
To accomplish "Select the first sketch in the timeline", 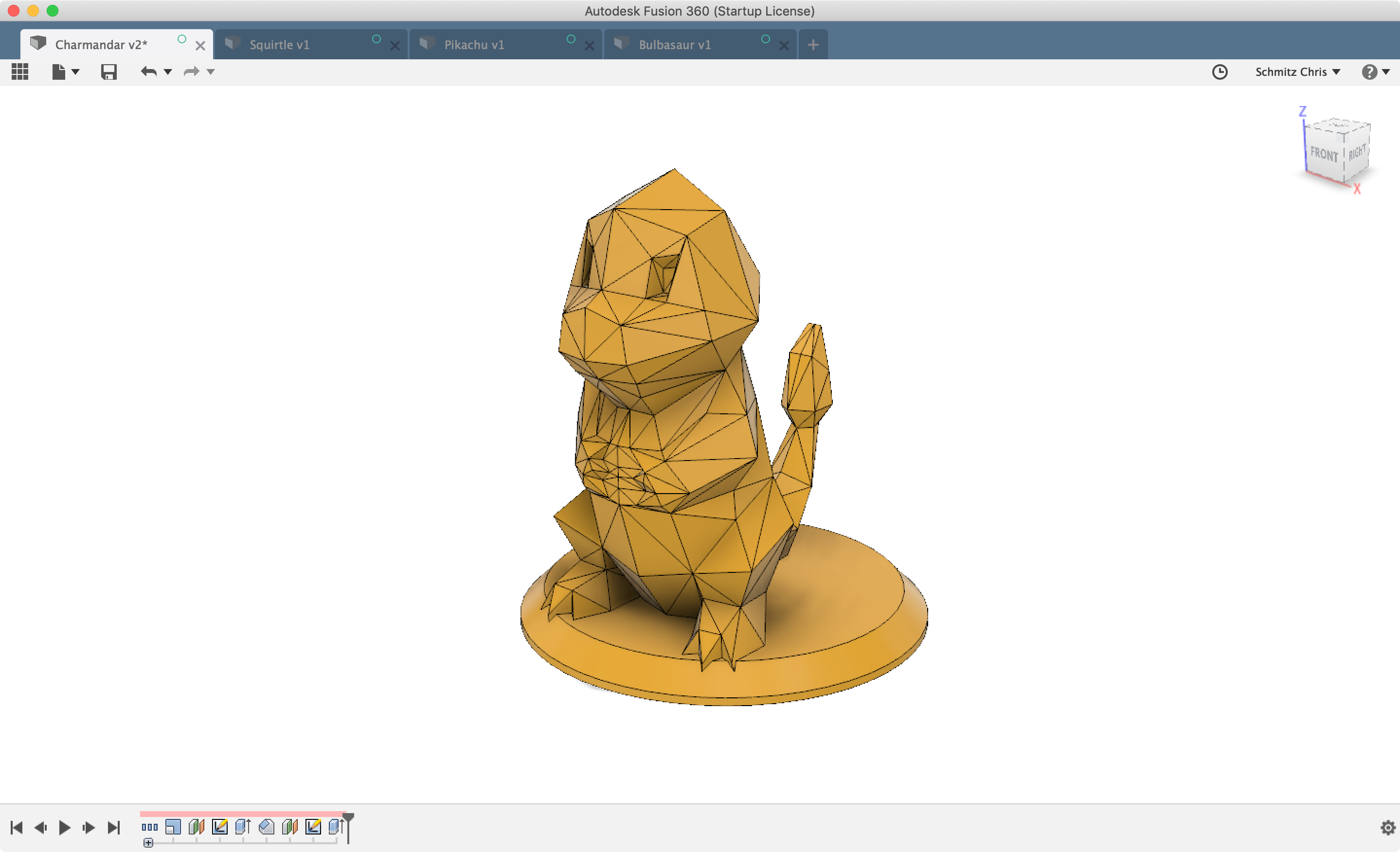I will pos(219,827).
